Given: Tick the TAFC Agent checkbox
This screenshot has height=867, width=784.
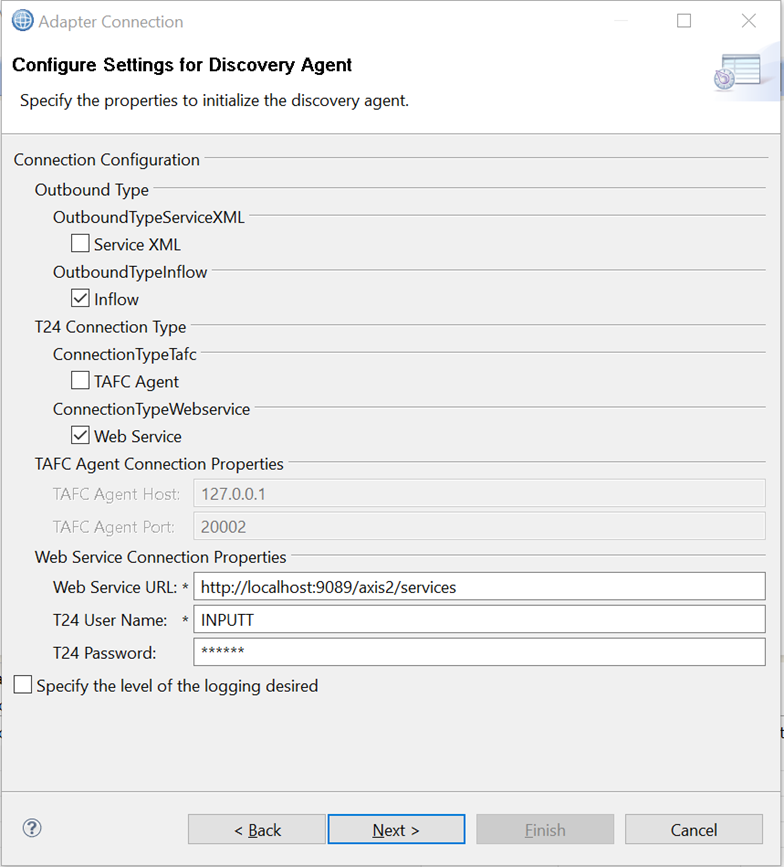Looking at the screenshot, I should (x=80, y=381).
